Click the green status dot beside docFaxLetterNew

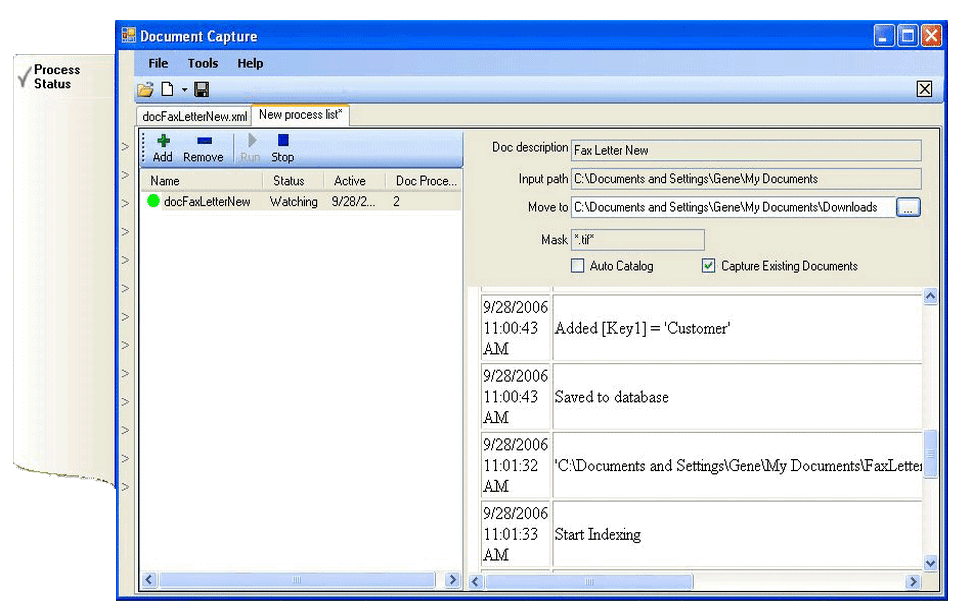click(152, 201)
